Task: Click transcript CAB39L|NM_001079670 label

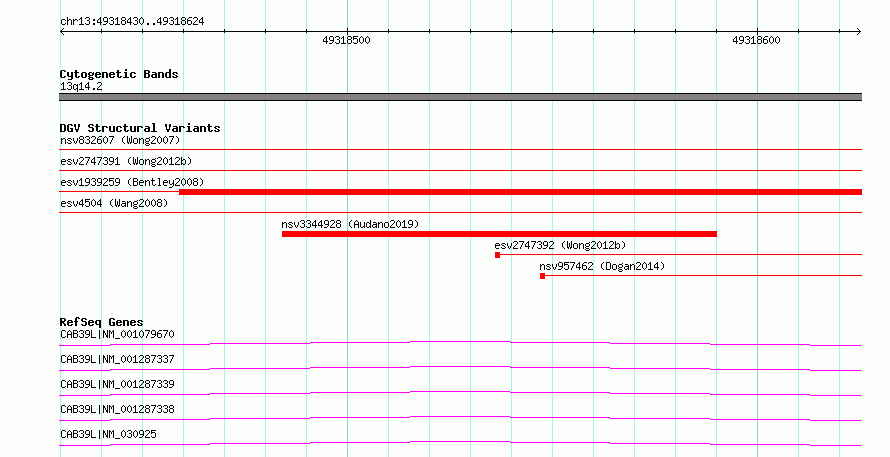Action: pyautogui.click(x=117, y=334)
